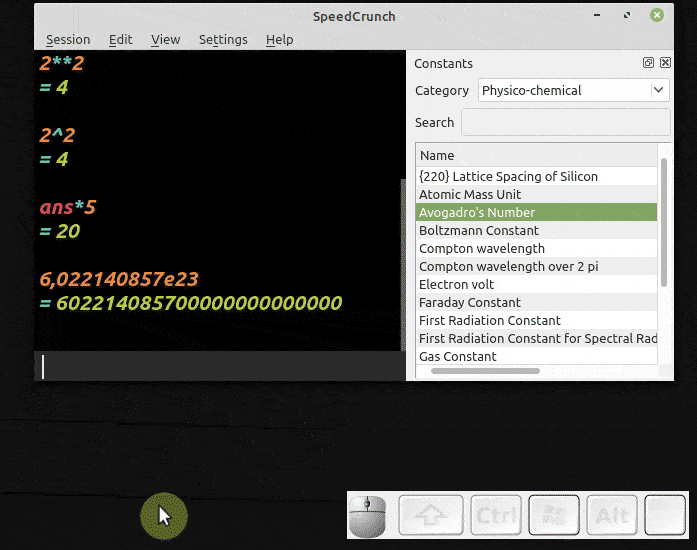
Task: Select Gas Constant row
Action: coord(537,357)
